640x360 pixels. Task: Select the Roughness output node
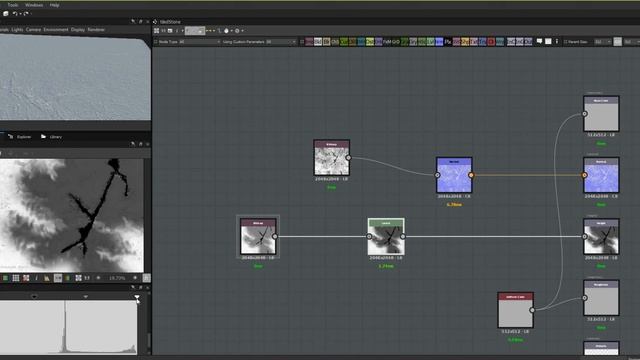click(x=601, y=298)
